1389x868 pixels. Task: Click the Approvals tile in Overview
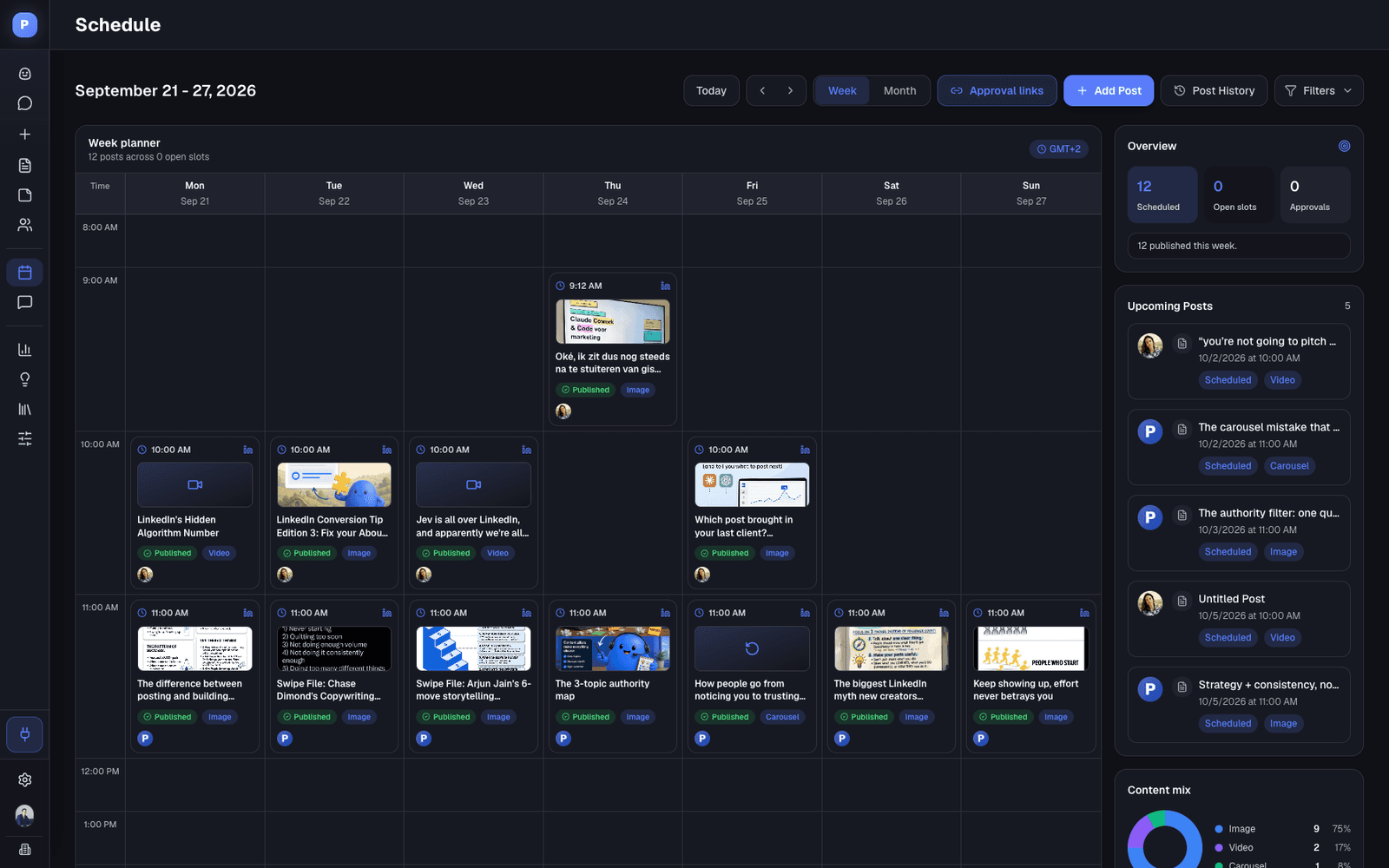1315,195
